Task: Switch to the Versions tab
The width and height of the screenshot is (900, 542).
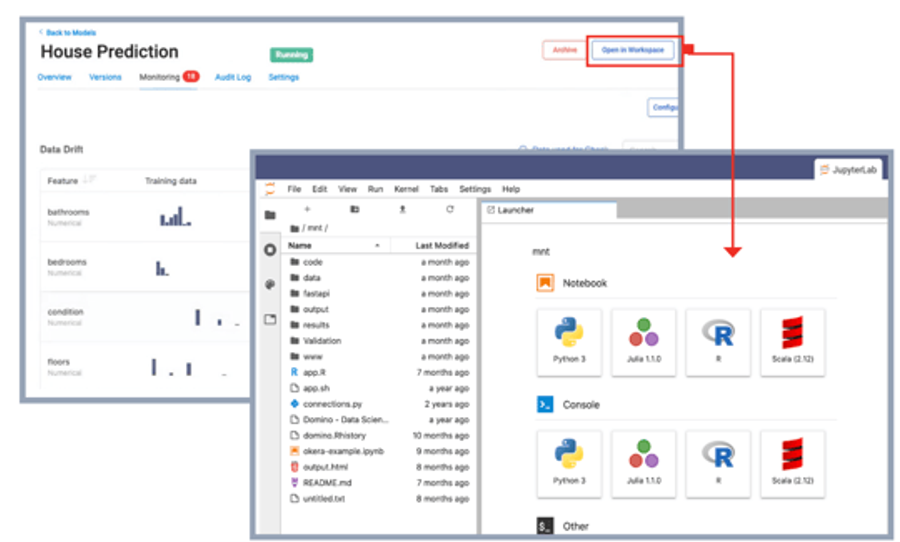Action: click(x=105, y=77)
